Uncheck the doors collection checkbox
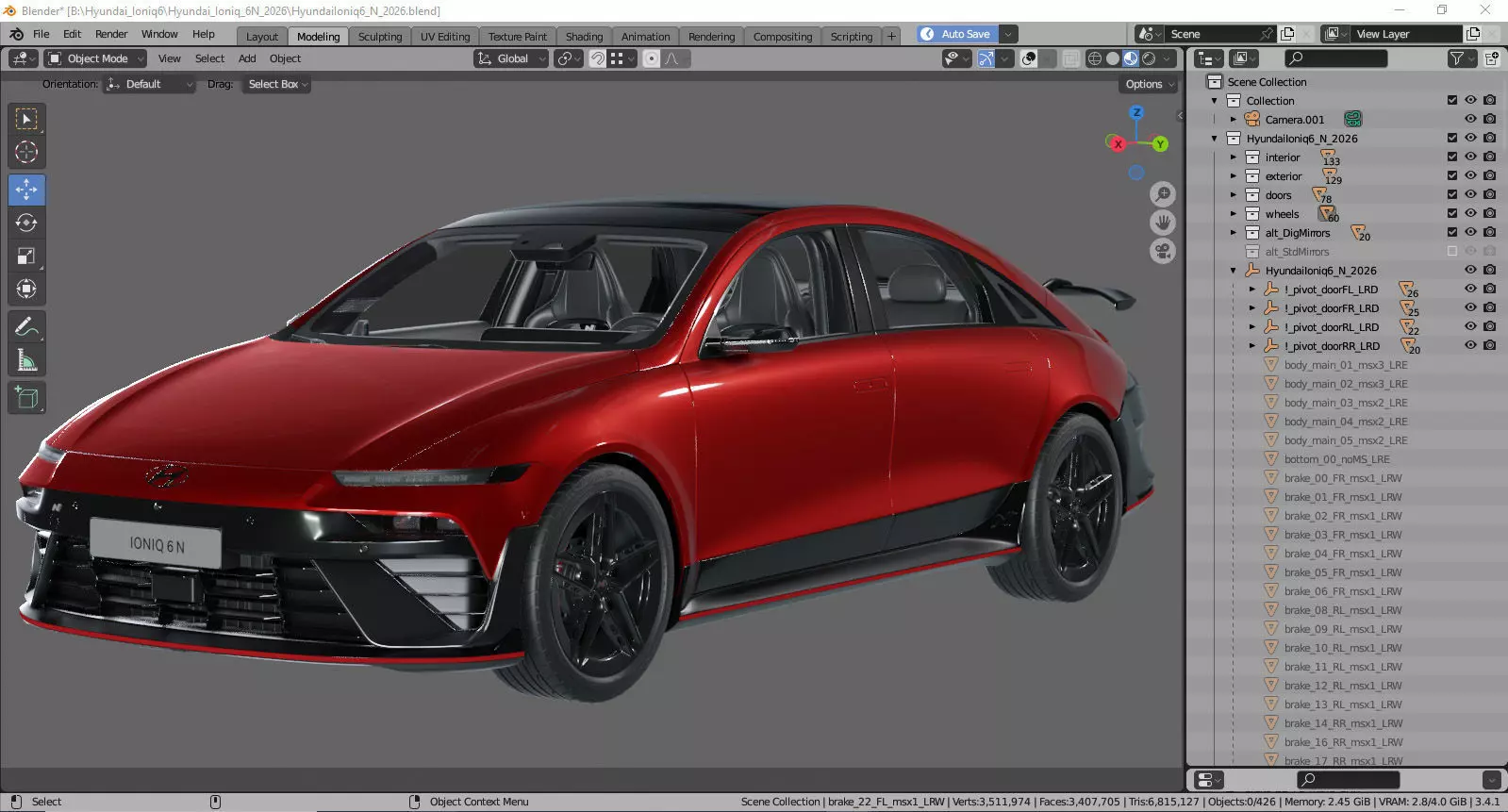The width and height of the screenshot is (1508, 812). pos(1452,194)
